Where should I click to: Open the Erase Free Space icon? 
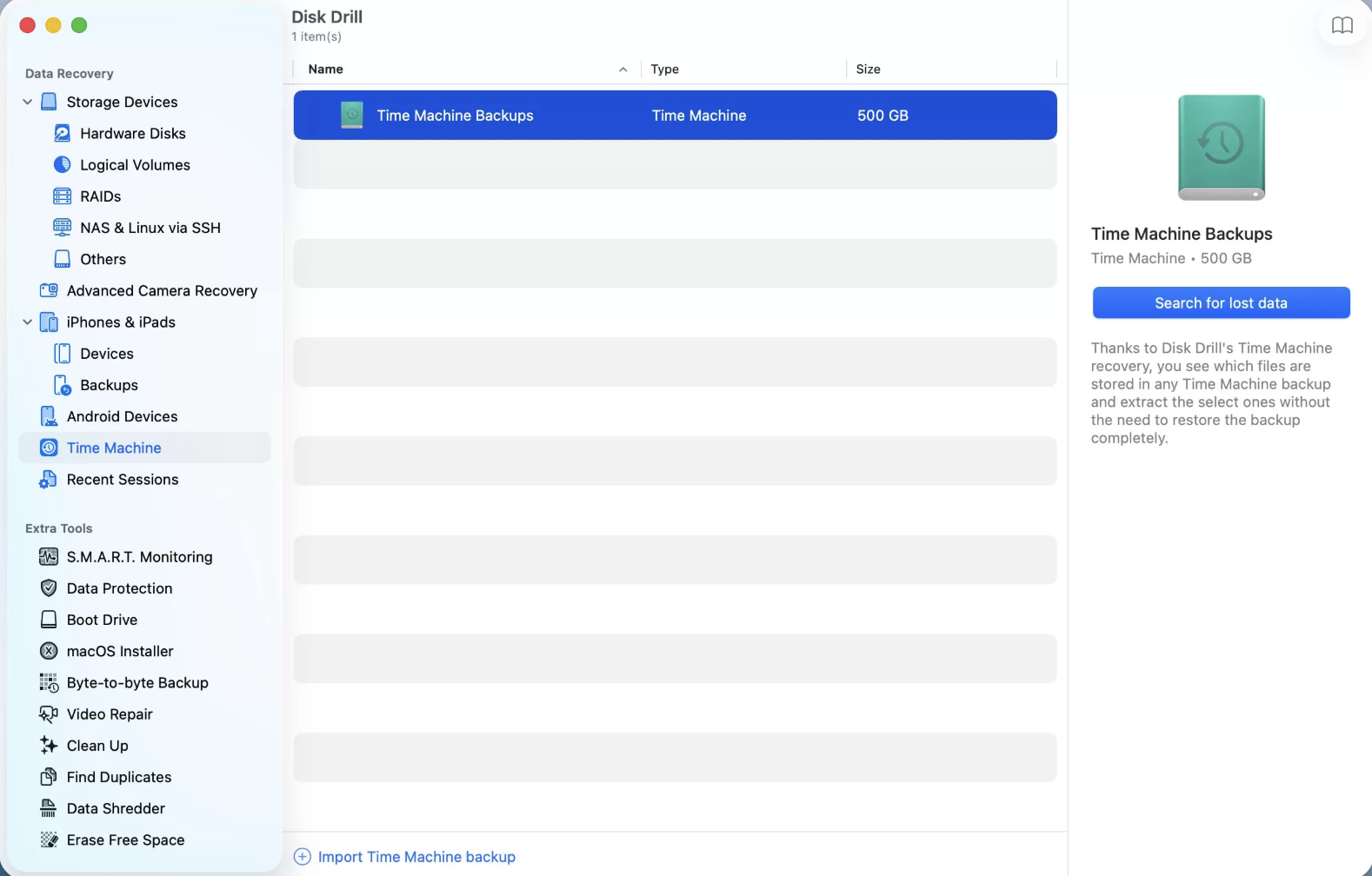(49, 839)
